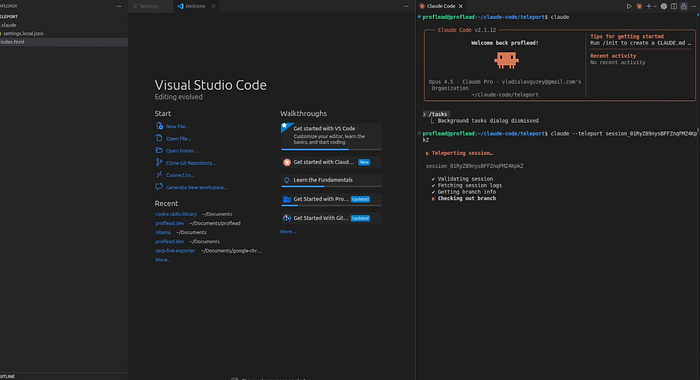Click 'Visual Studio Code' welcome heading
700x380 pixels.
coord(210,85)
